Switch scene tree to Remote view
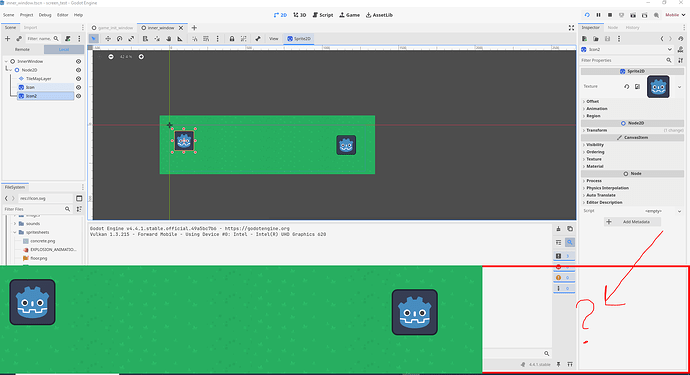This screenshot has height=375, width=690. [x=22, y=49]
